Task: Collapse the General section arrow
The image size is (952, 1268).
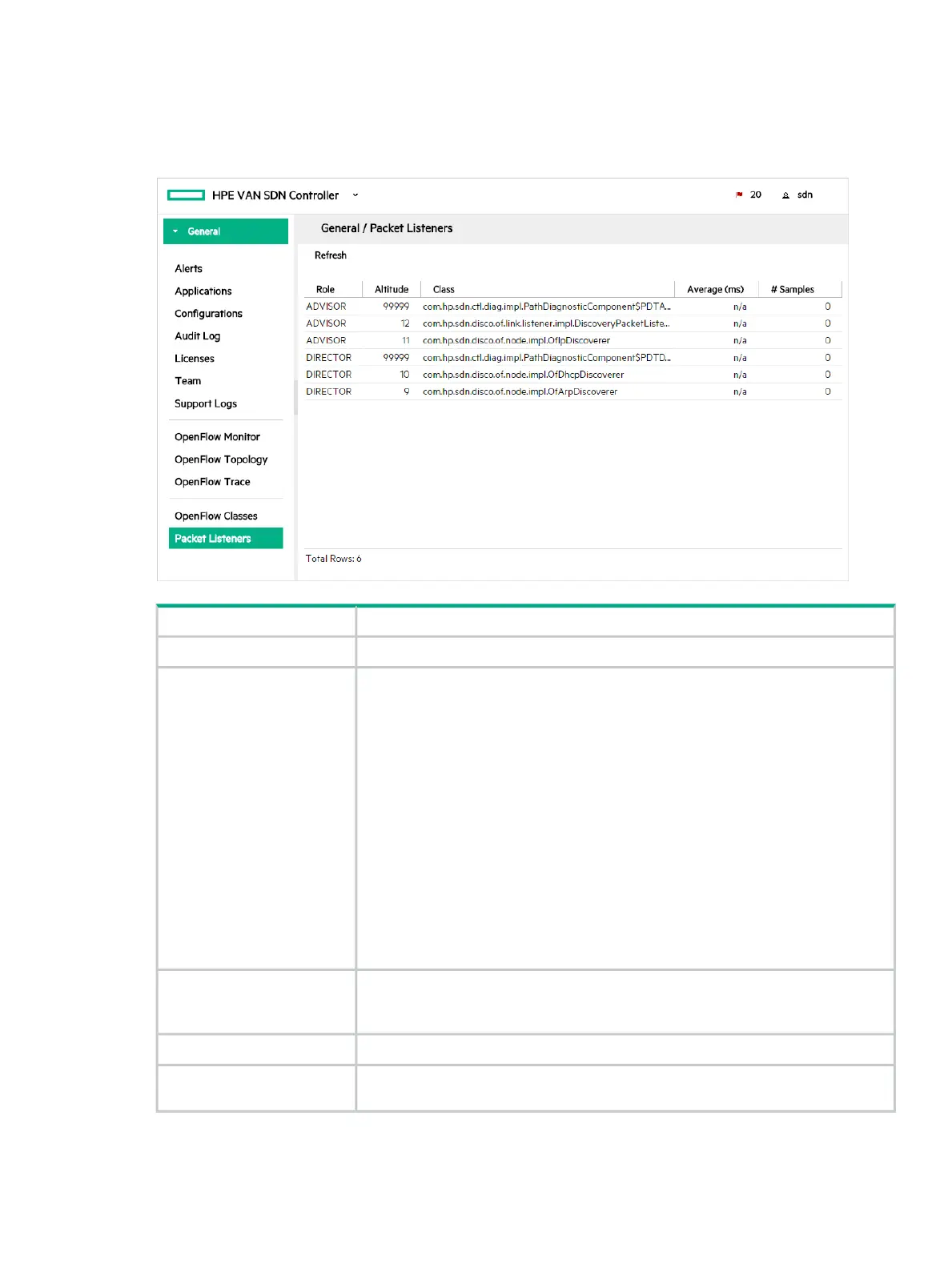Action: click(175, 231)
